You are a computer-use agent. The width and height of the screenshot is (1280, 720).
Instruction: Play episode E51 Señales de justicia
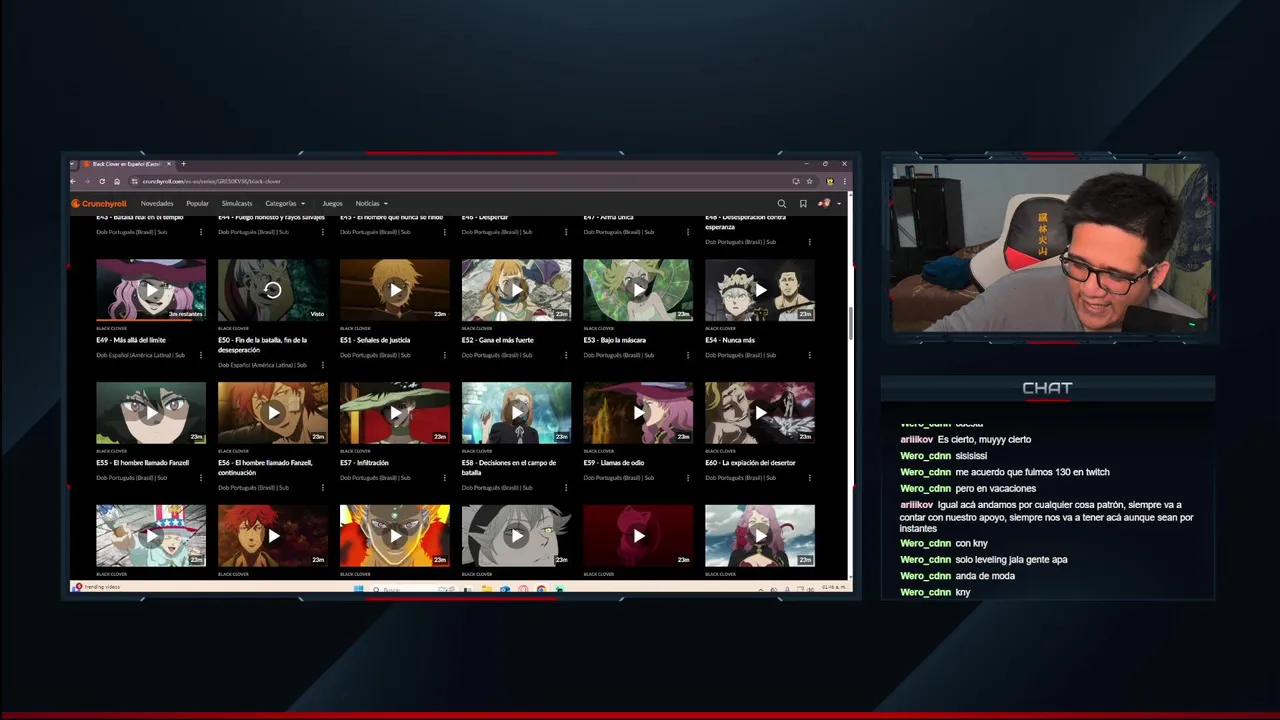(395, 290)
